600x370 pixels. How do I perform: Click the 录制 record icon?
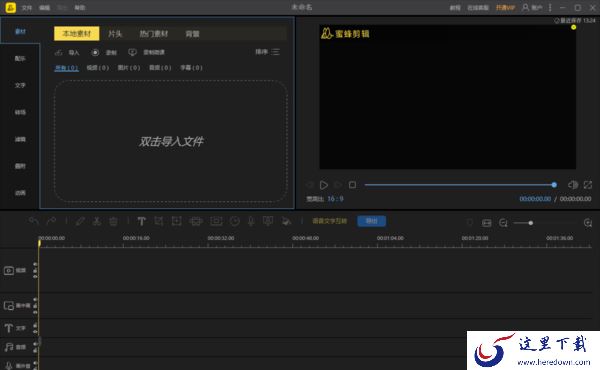point(95,52)
